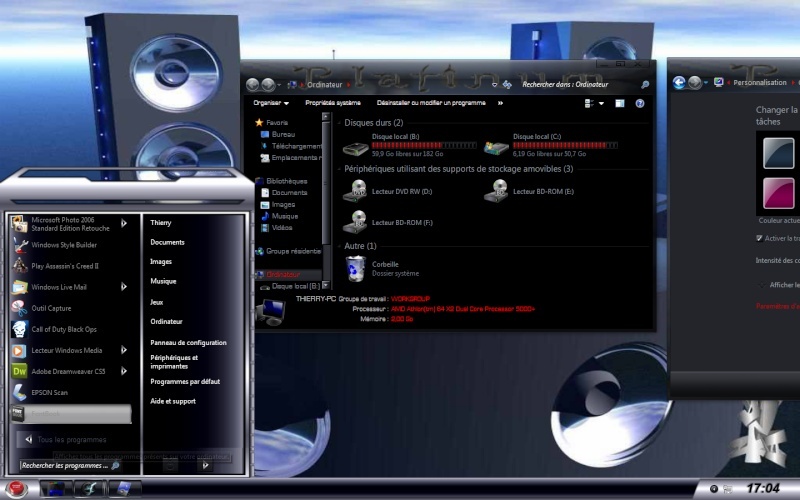800x500 pixels.
Task: Refresh the Ordinateur address bar
Action: 507,85
